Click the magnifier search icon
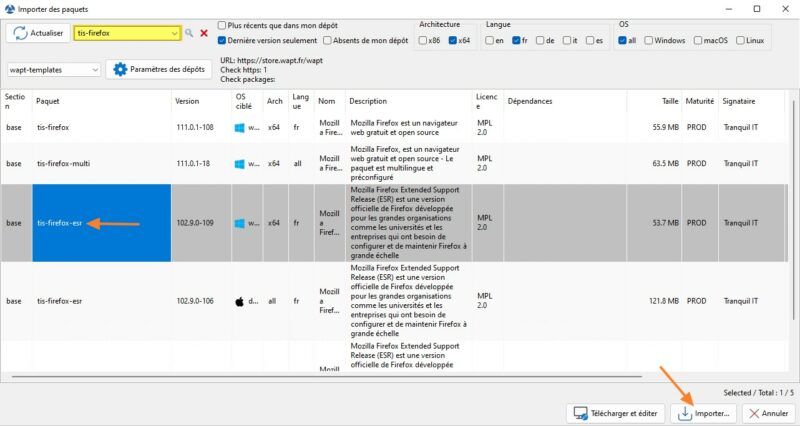Viewport: 800px width, 426px height. pyautogui.click(x=189, y=33)
